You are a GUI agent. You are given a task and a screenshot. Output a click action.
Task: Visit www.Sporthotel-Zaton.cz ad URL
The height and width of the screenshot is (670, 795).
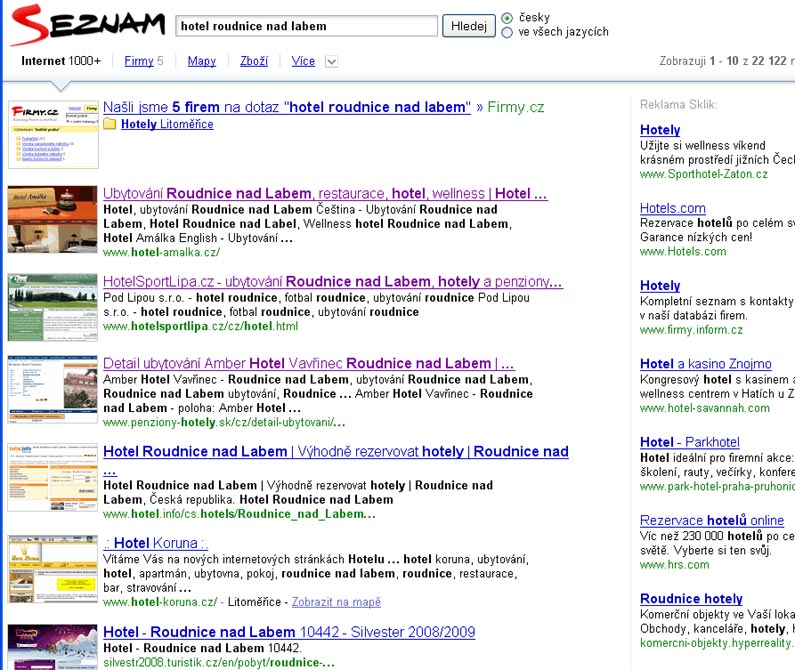(704, 174)
